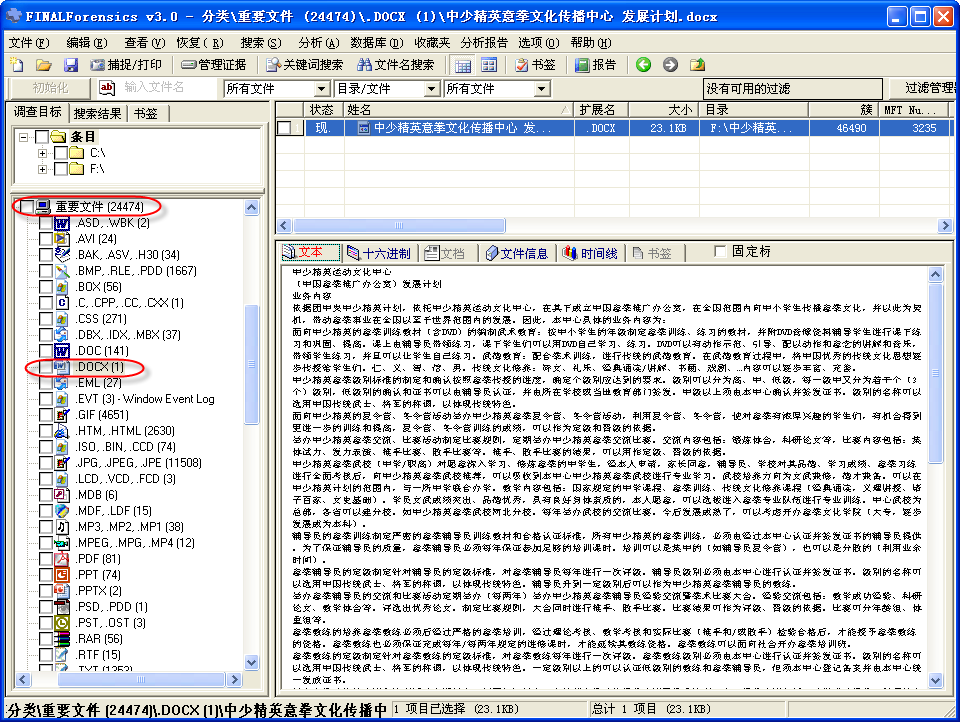Click the 过滤管理 button
Viewport: 960px width, 722px height.
pos(924,88)
